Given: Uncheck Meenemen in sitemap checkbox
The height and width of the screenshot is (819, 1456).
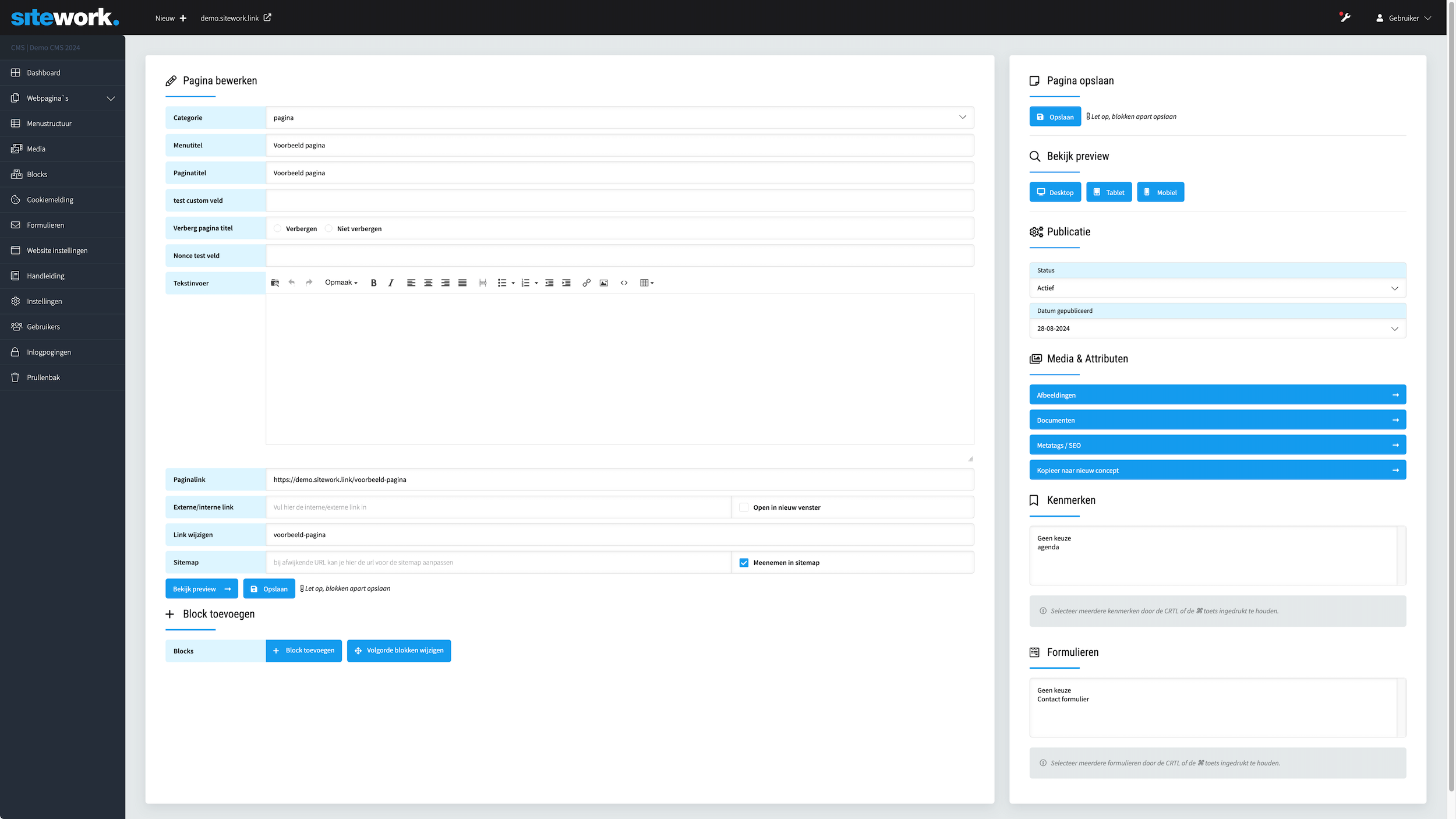Looking at the screenshot, I should click(744, 563).
